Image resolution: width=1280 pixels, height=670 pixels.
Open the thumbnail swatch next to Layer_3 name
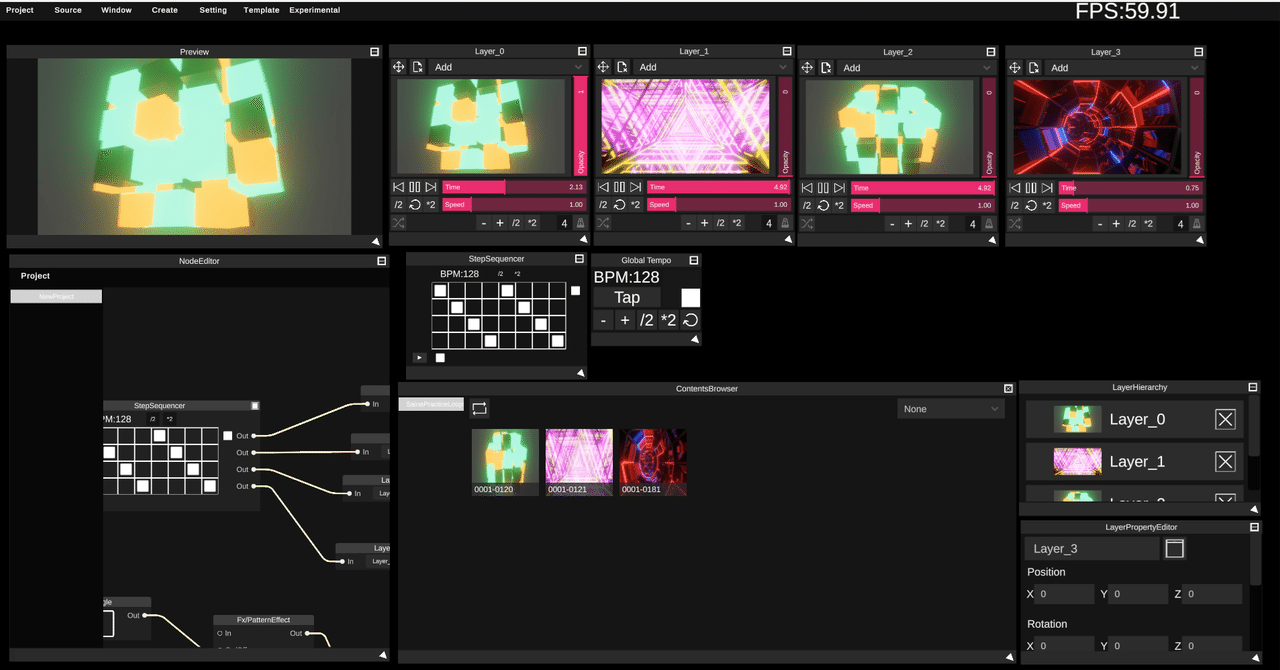click(x=1174, y=548)
